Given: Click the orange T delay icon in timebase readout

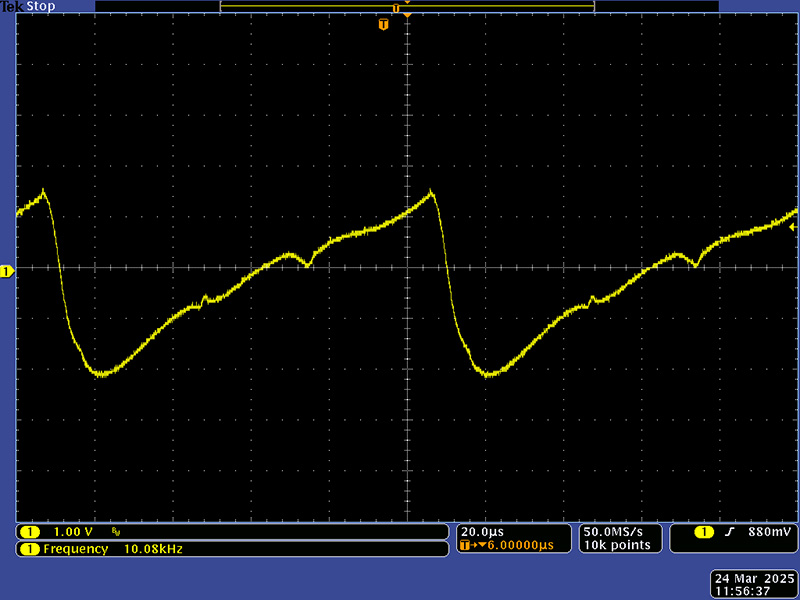Looking at the screenshot, I should pos(467,545).
